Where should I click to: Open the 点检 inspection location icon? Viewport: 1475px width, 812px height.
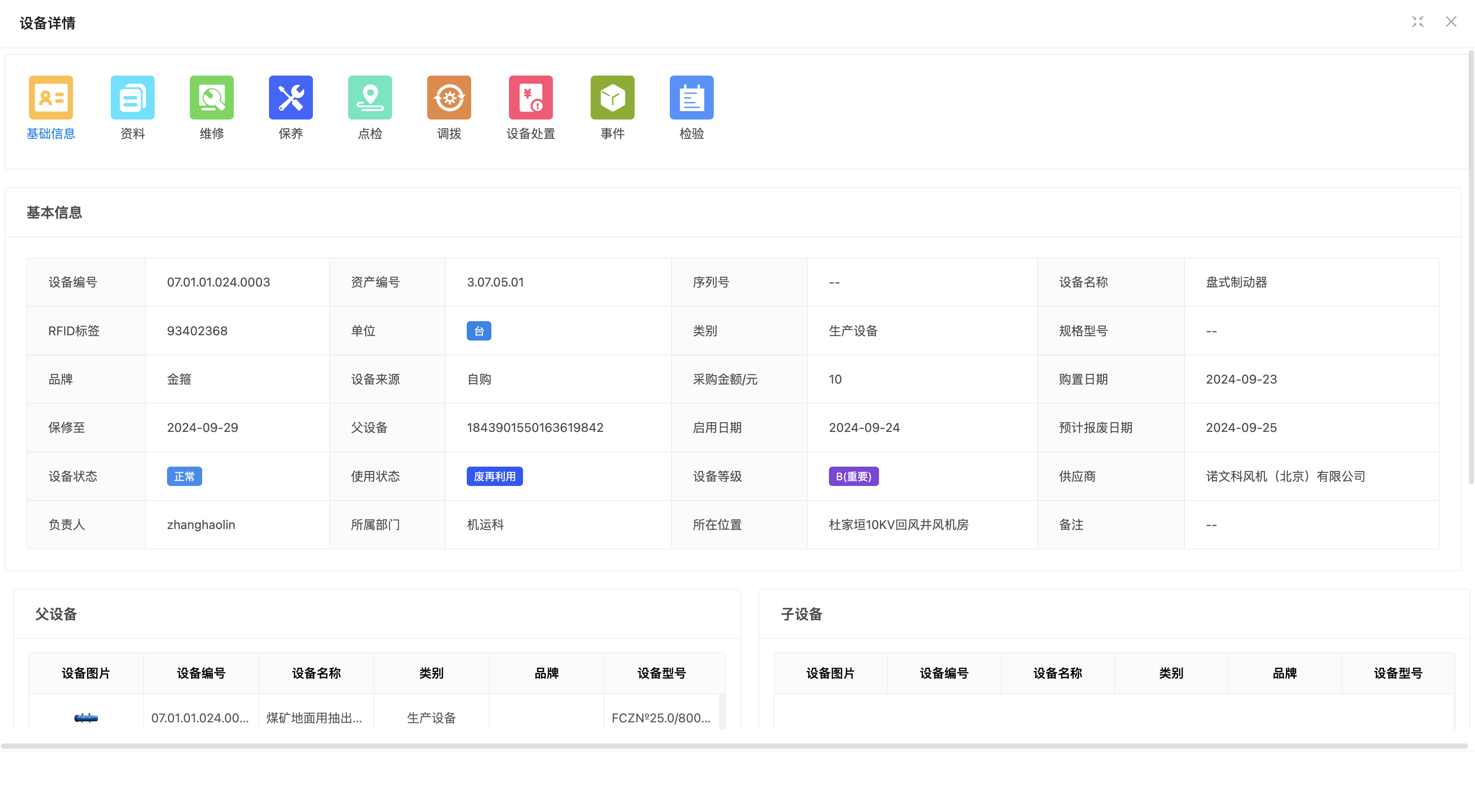click(x=369, y=98)
